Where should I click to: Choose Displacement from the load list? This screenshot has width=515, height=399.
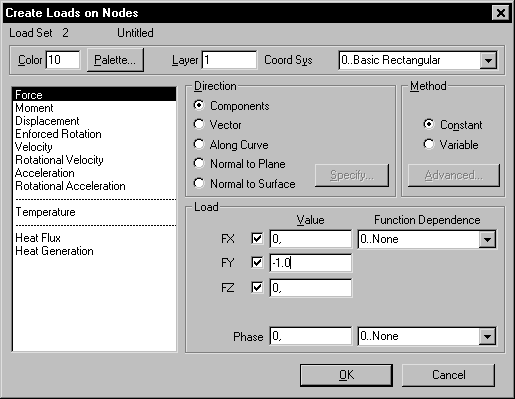tap(47, 121)
